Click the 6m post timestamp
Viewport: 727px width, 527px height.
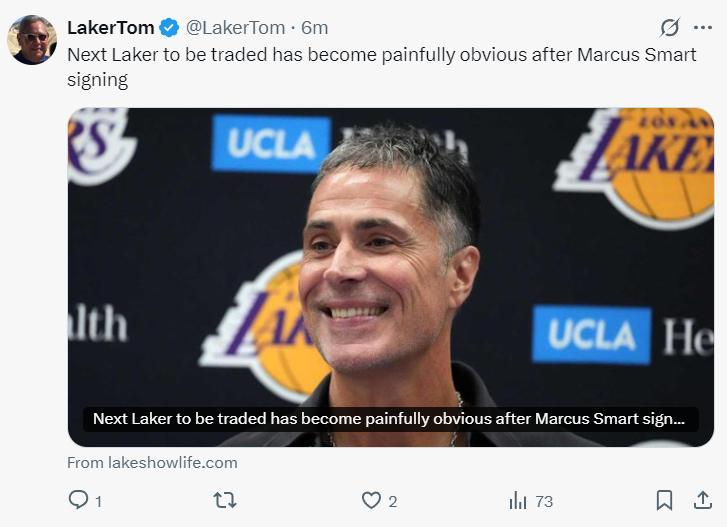[x=315, y=27]
